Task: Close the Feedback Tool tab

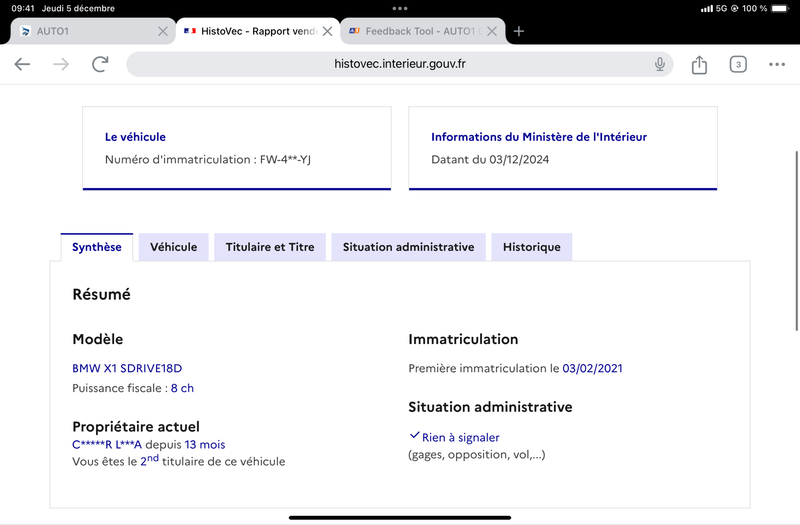Action: (x=492, y=31)
